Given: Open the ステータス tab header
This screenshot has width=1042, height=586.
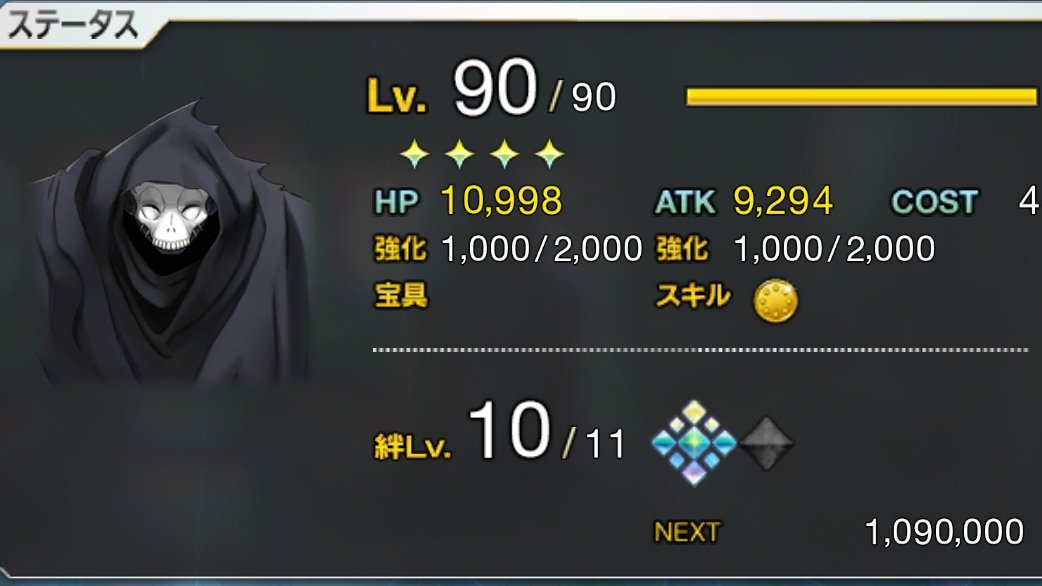Looking at the screenshot, I should tap(73, 25).
